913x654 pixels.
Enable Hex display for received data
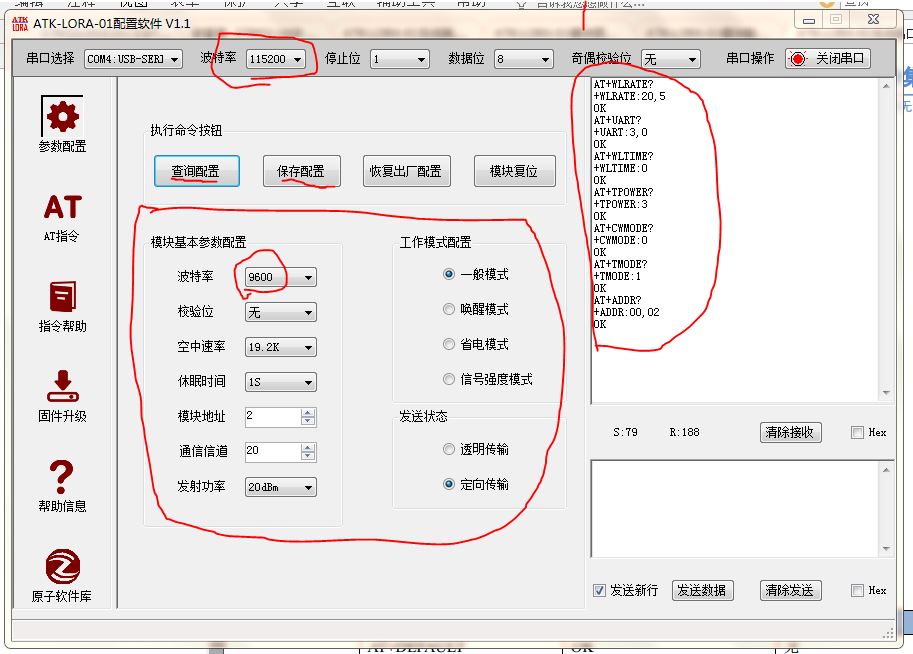click(857, 432)
